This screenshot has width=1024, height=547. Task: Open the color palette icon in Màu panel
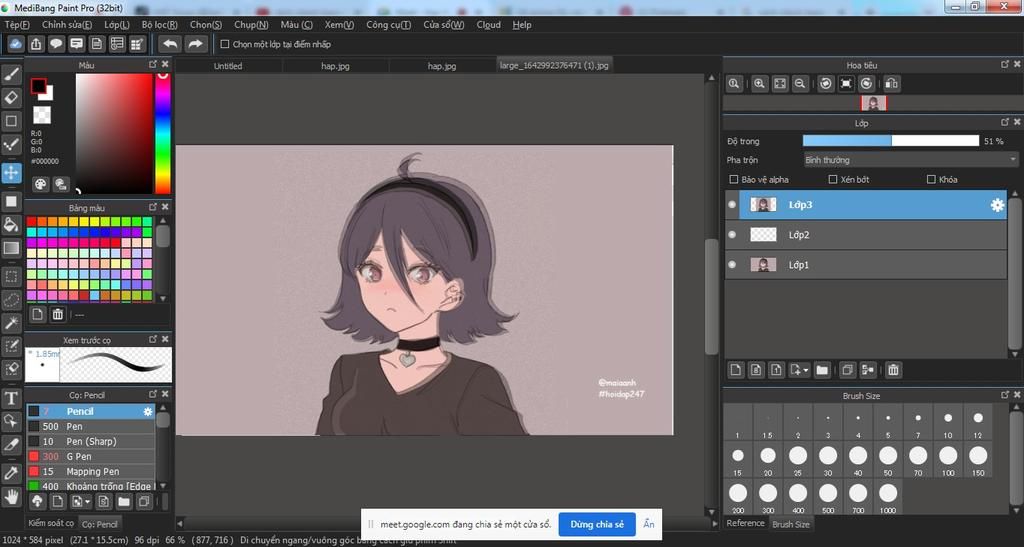(40, 185)
